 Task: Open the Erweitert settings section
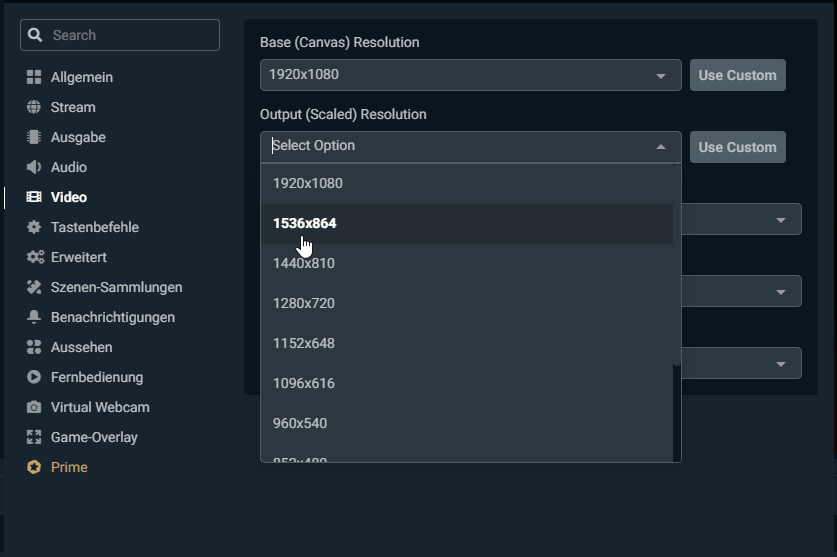pyautogui.click(x=78, y=257)
